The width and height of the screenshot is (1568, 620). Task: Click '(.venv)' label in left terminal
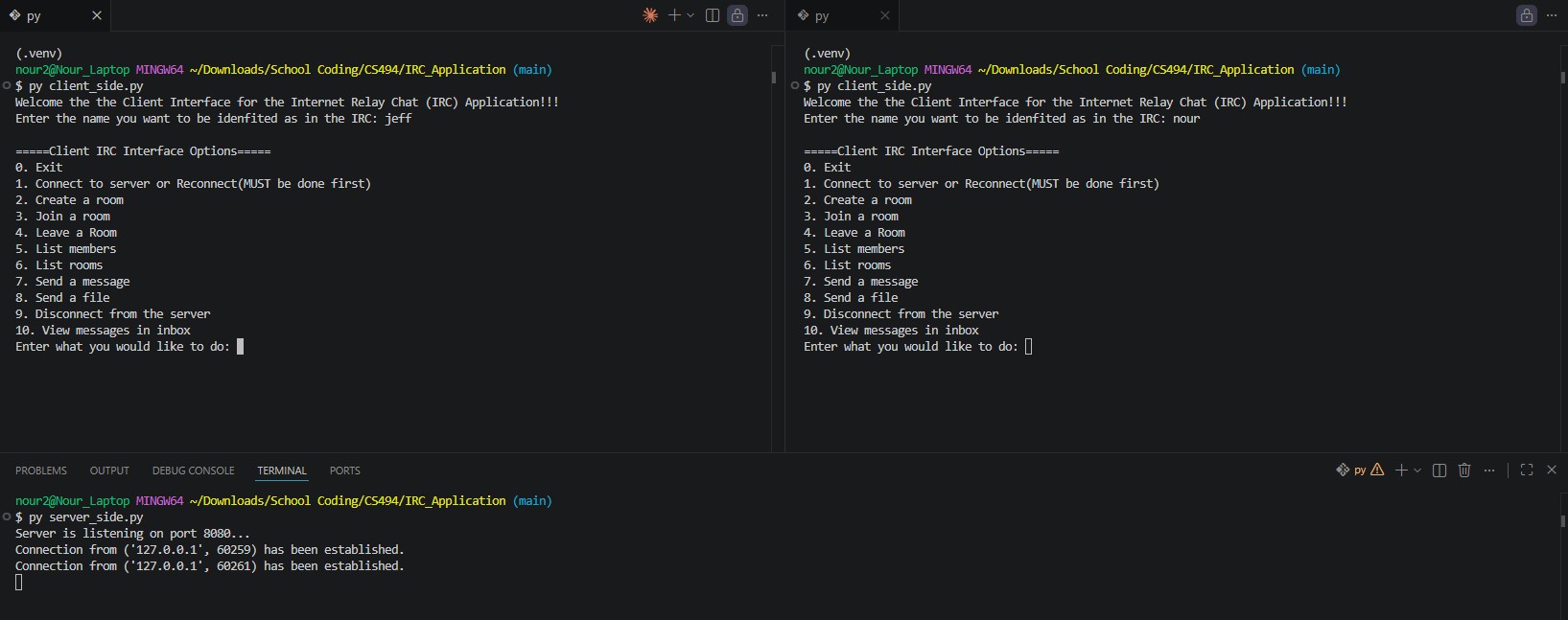[x=38, y=54]
